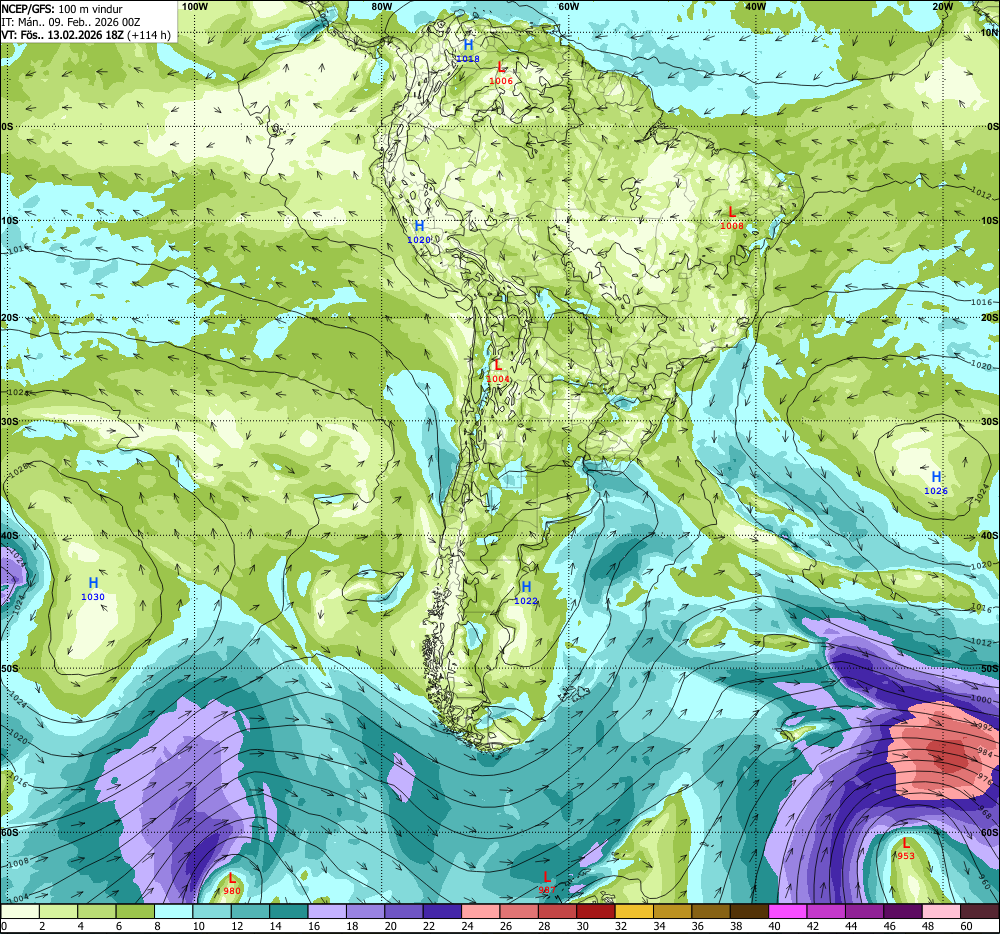
Task: Click the pressure value 980
Action: coord(232,891)
